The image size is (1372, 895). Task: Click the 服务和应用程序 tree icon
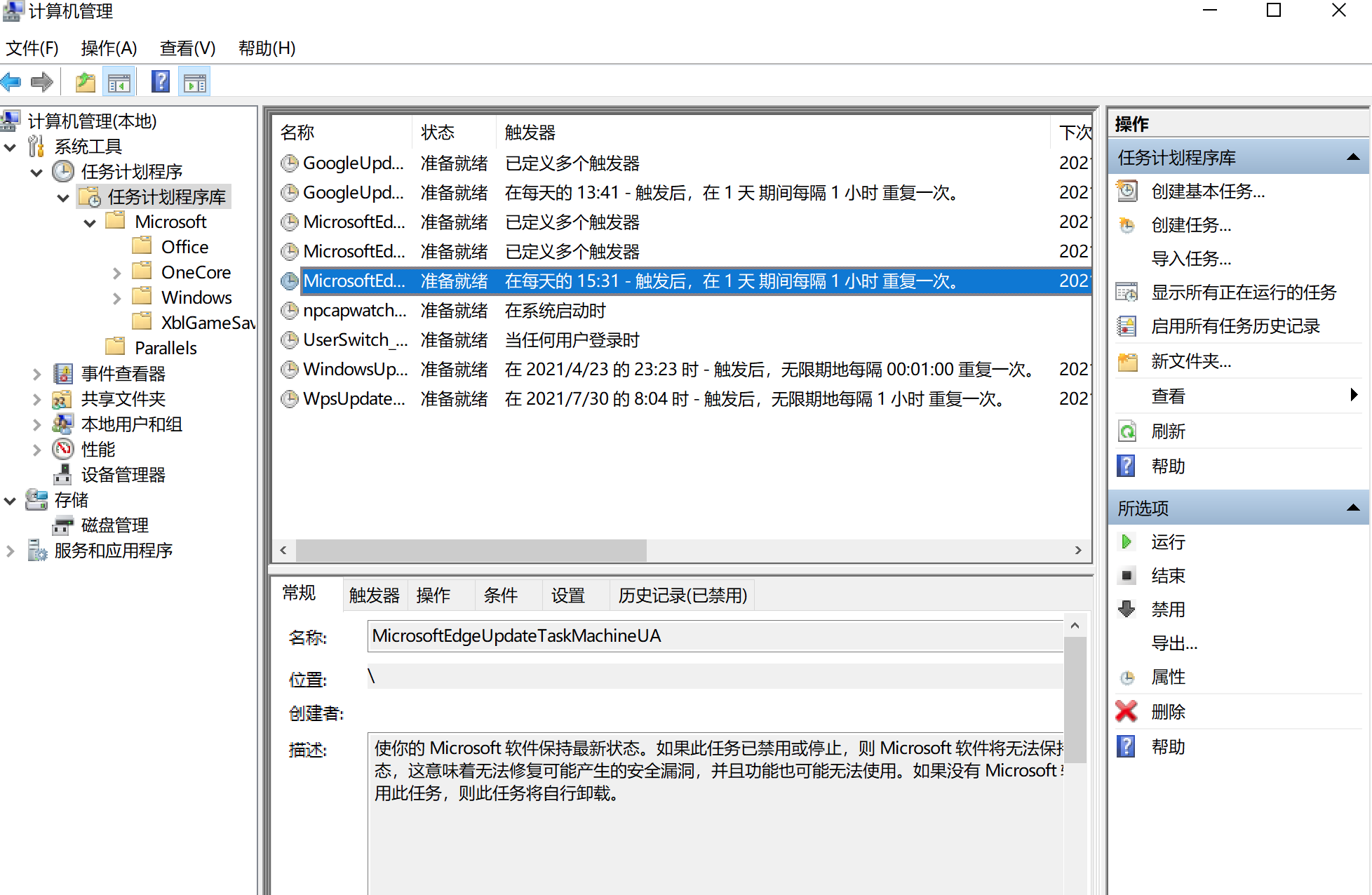click(36, 551)
